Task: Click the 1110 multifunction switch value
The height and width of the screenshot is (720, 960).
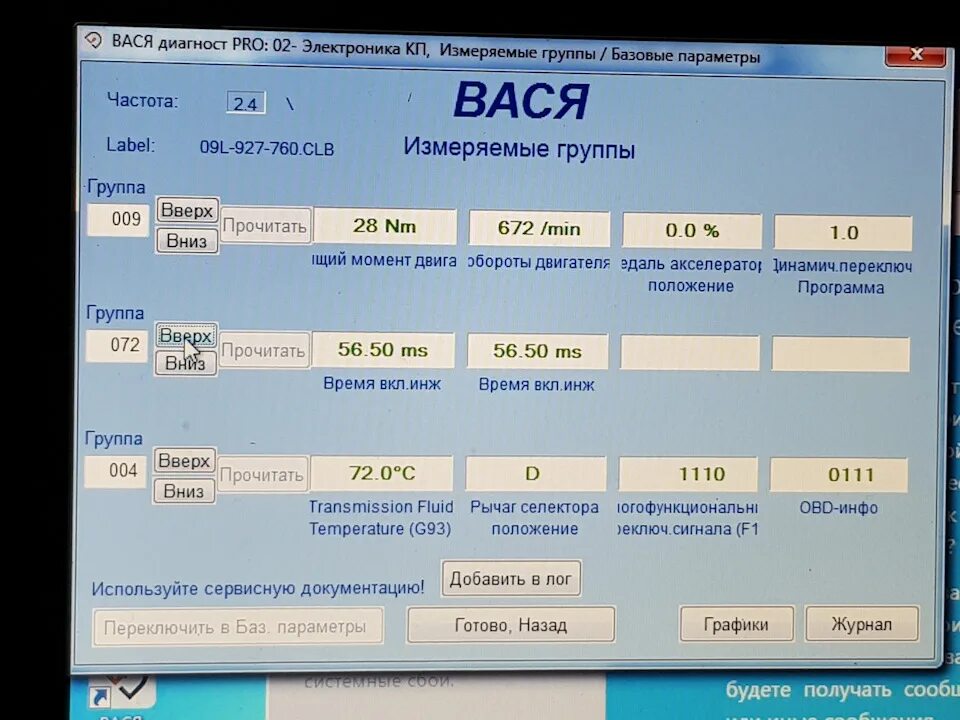Action: coord(688,474)
